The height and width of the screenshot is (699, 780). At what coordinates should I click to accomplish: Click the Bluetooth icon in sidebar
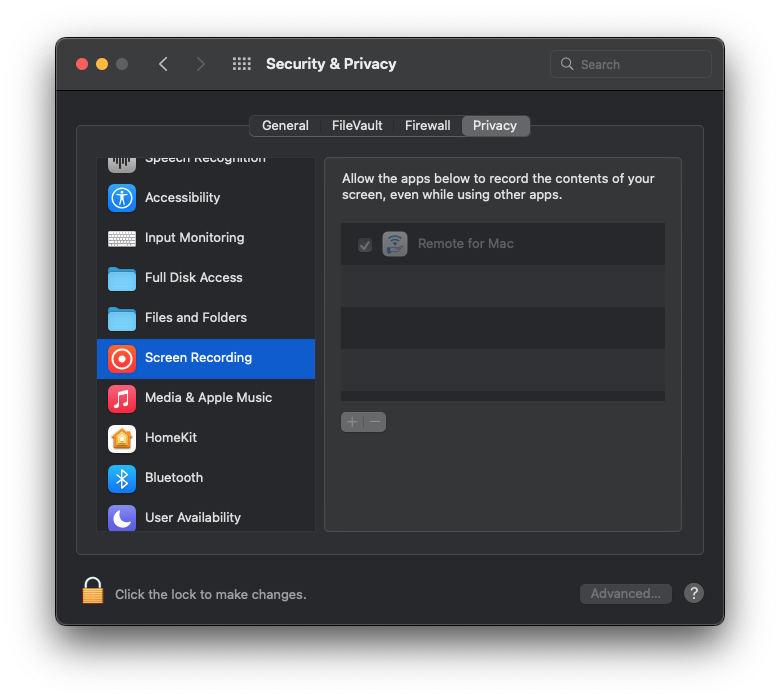pos(122,478)
